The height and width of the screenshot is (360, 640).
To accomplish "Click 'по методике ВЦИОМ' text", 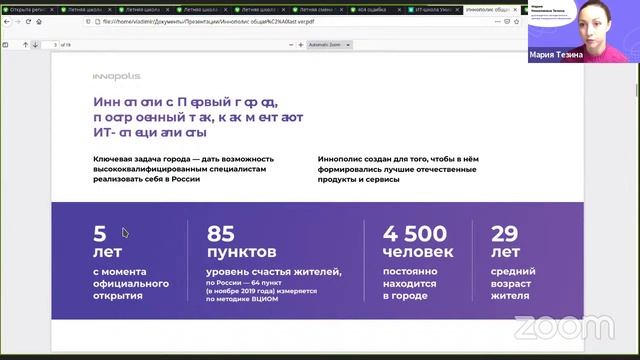I will pos(242,299).
